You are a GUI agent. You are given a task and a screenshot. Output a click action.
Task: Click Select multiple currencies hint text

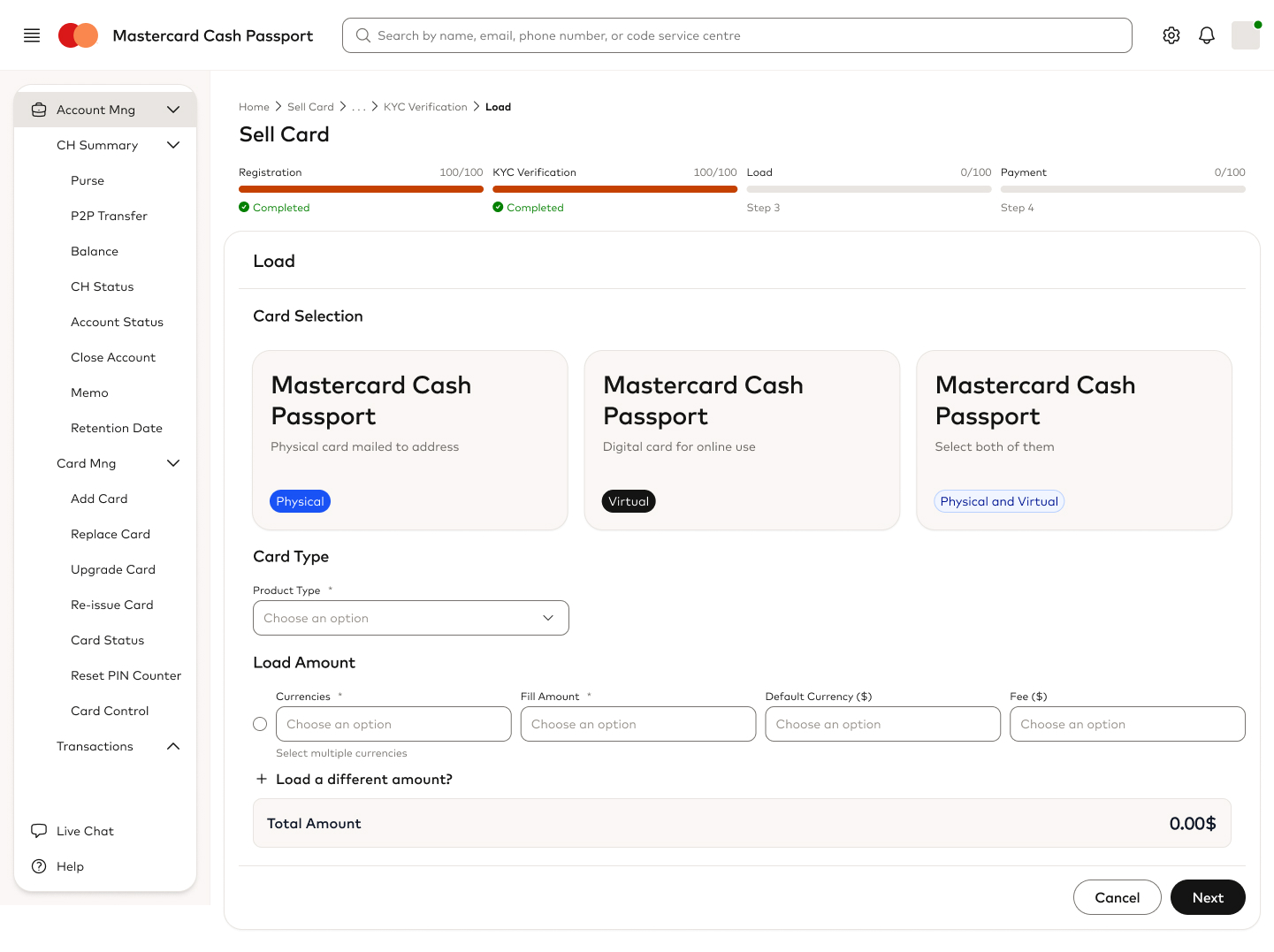341,753
